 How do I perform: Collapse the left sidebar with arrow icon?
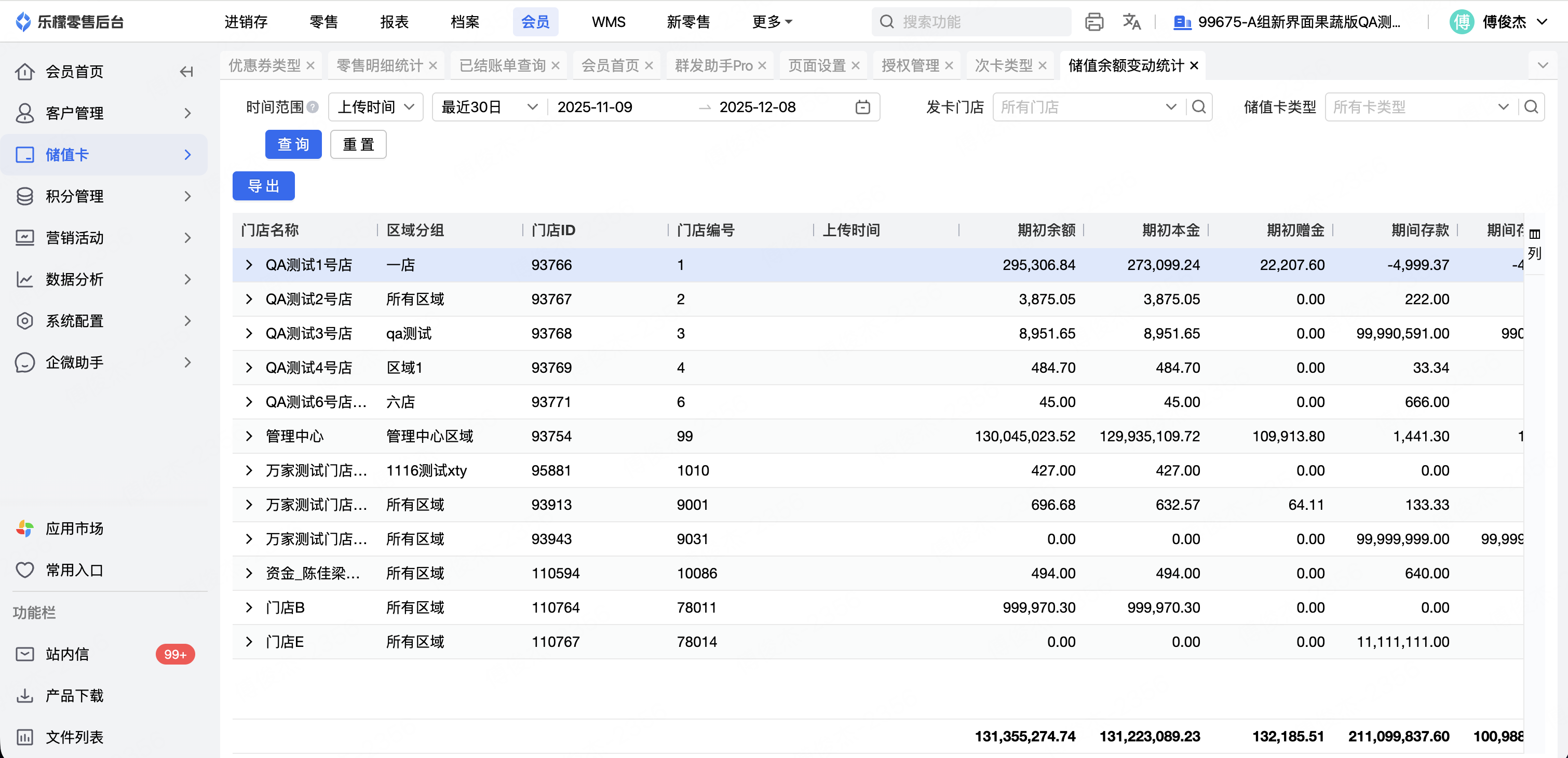[186, 72]
